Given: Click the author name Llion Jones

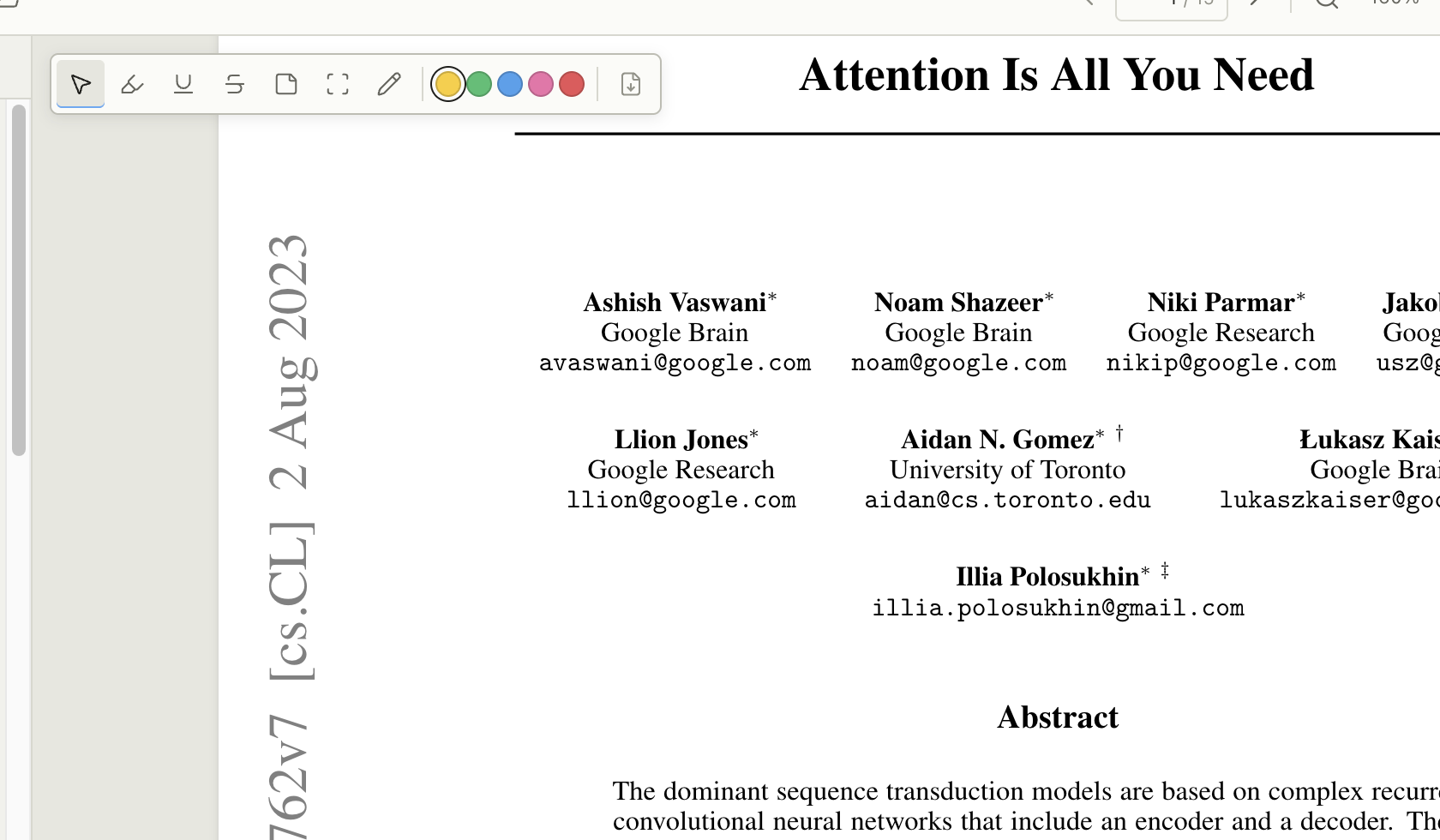Looking at the screenshot, I should [x=681, y=440].
